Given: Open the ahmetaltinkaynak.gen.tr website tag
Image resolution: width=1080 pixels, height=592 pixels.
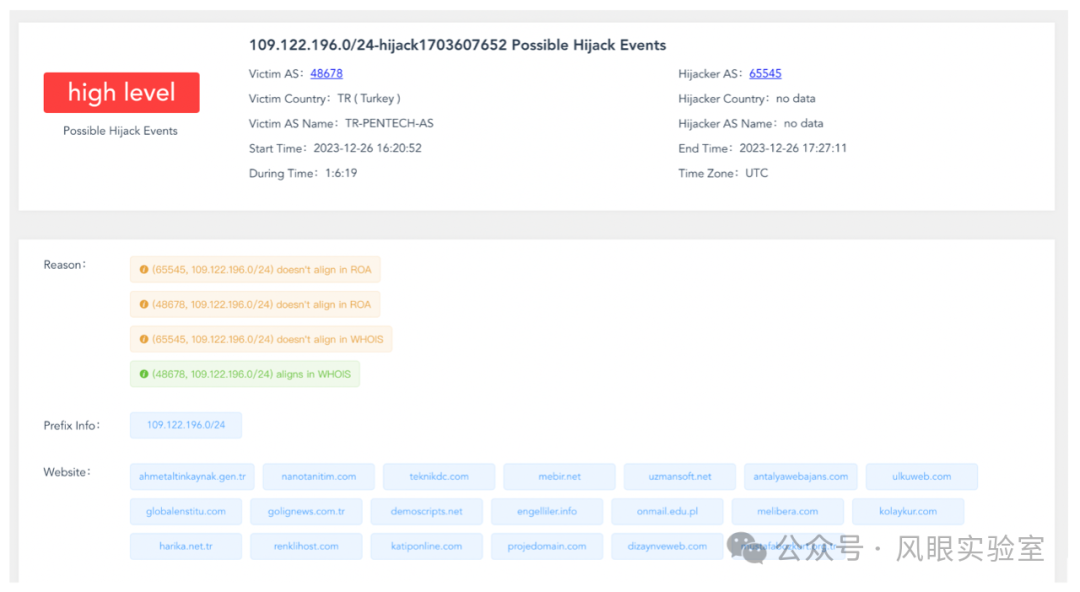Looking at the screenshot, I should tap(192, 477).
